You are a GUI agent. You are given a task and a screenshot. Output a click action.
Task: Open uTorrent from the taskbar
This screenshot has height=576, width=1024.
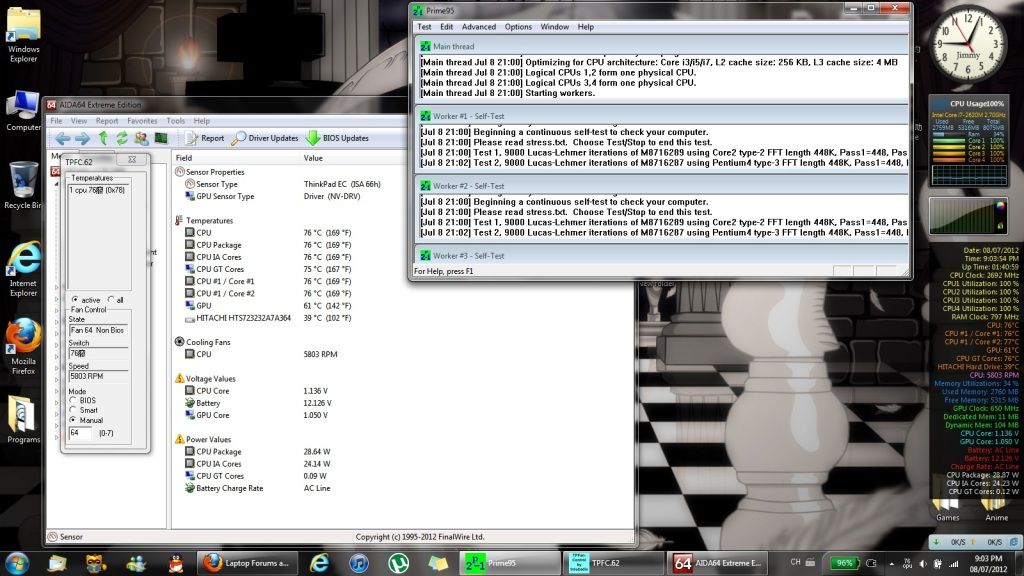point(398,563)
